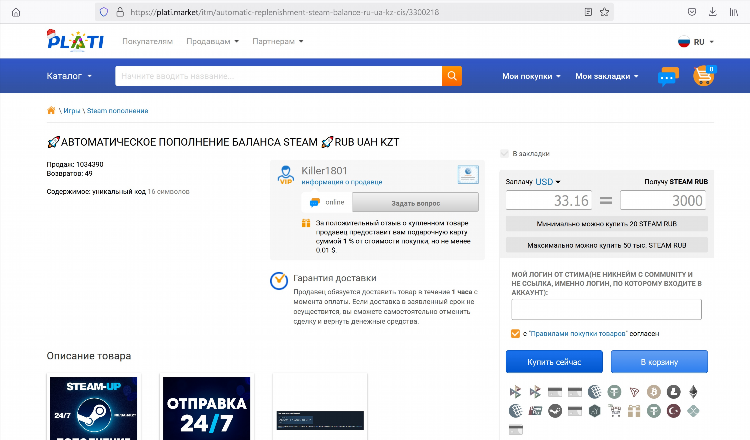Save page to Pocket icon

click(692, 12)
